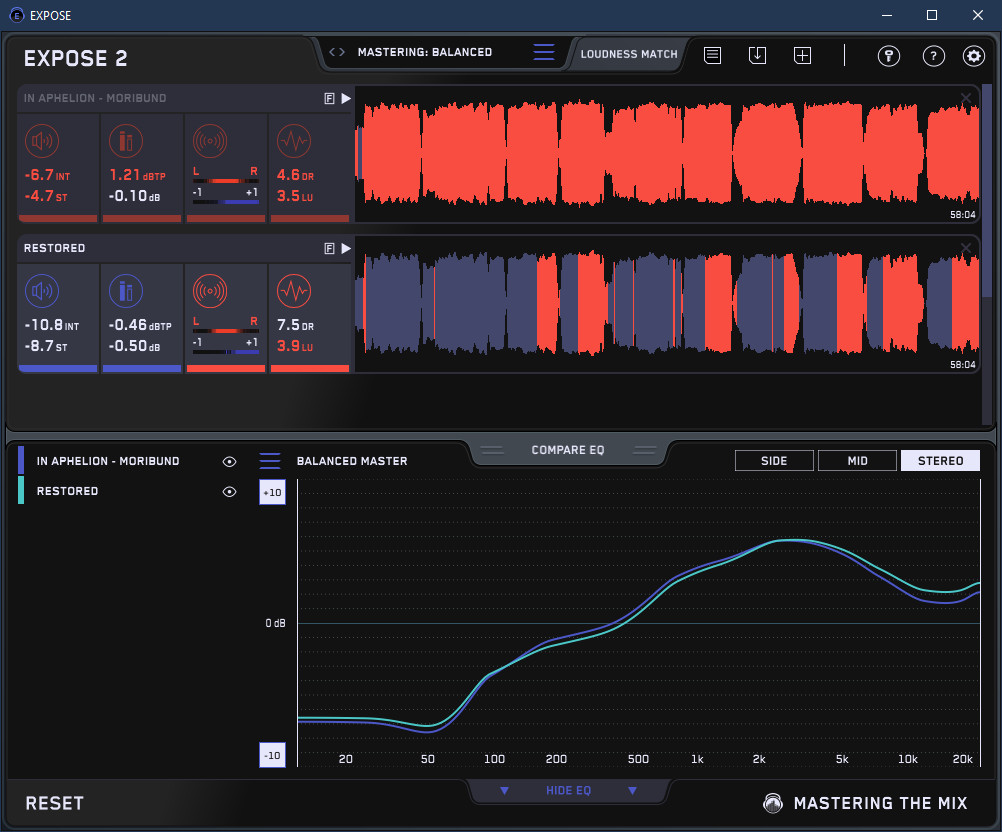Click the -10.8 INT loudness reading
The height and width of the screenshot is (832, 1002).
click(52, 325)
